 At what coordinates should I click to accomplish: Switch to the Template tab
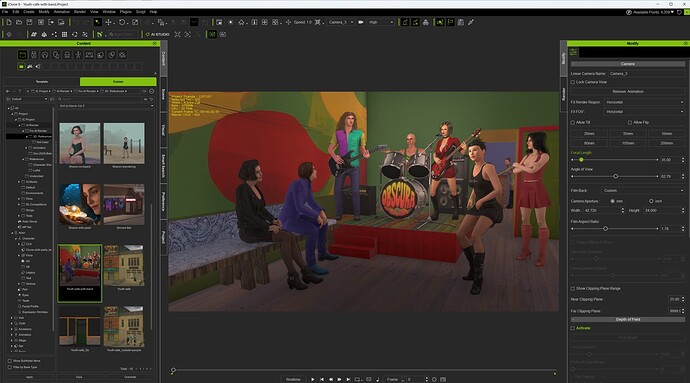(42, 82)
